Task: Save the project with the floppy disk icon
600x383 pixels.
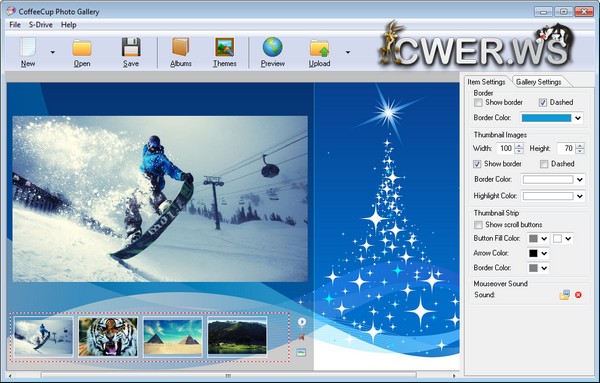Action: pyautogui.click(x=131, y=47)
